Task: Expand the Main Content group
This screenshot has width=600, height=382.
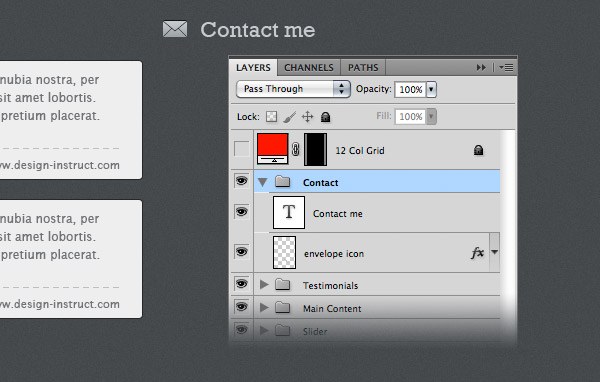Action: tap(264, 307)
